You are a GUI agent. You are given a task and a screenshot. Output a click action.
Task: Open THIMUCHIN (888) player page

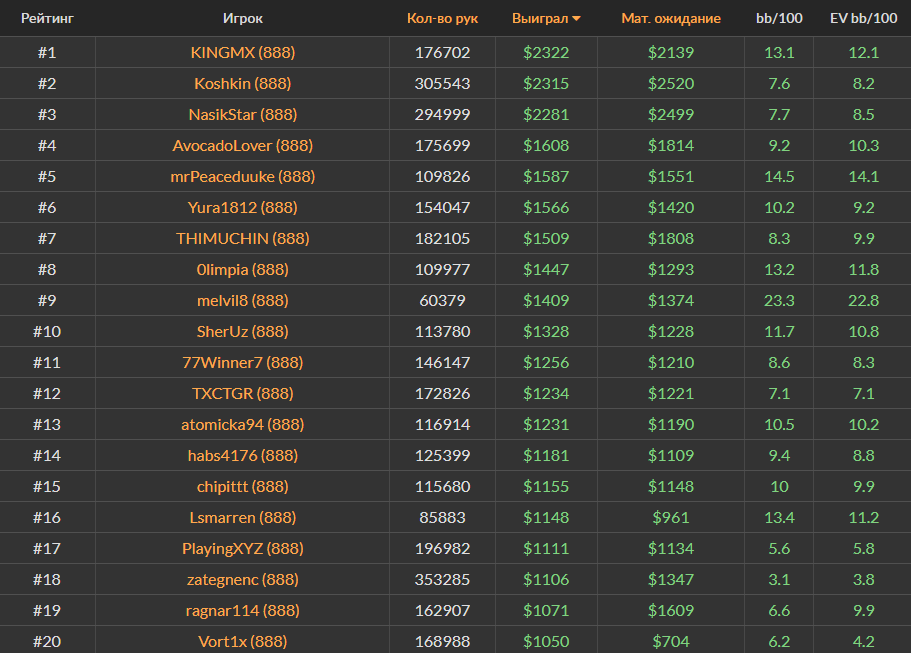243,238
